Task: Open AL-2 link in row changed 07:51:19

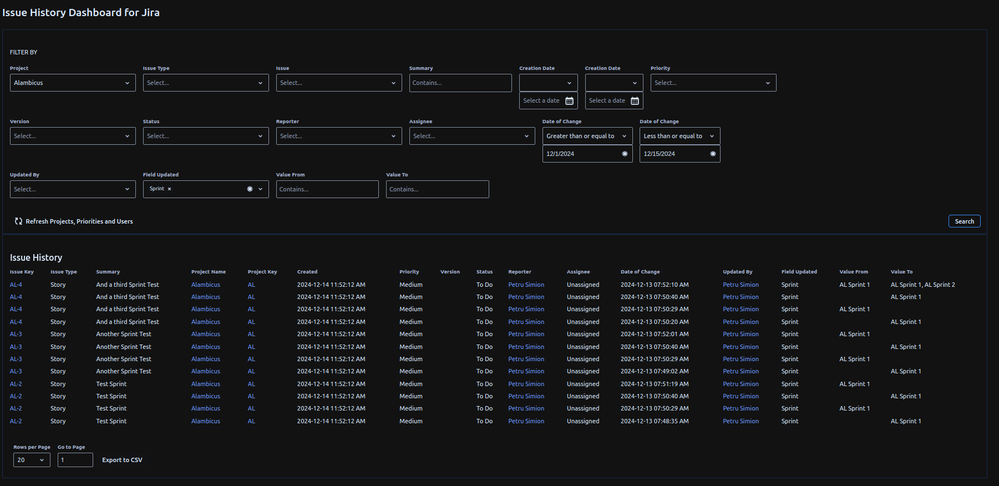Action: click(16, 384)
